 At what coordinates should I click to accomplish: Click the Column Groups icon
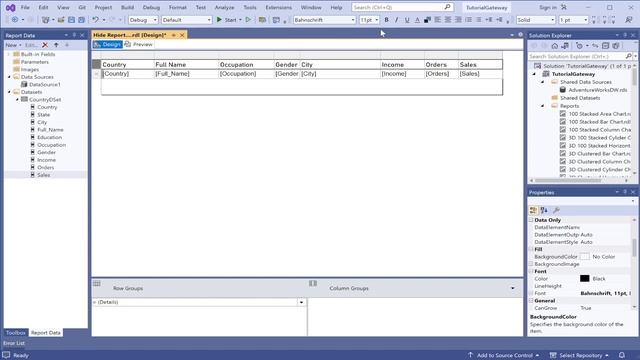313,283
